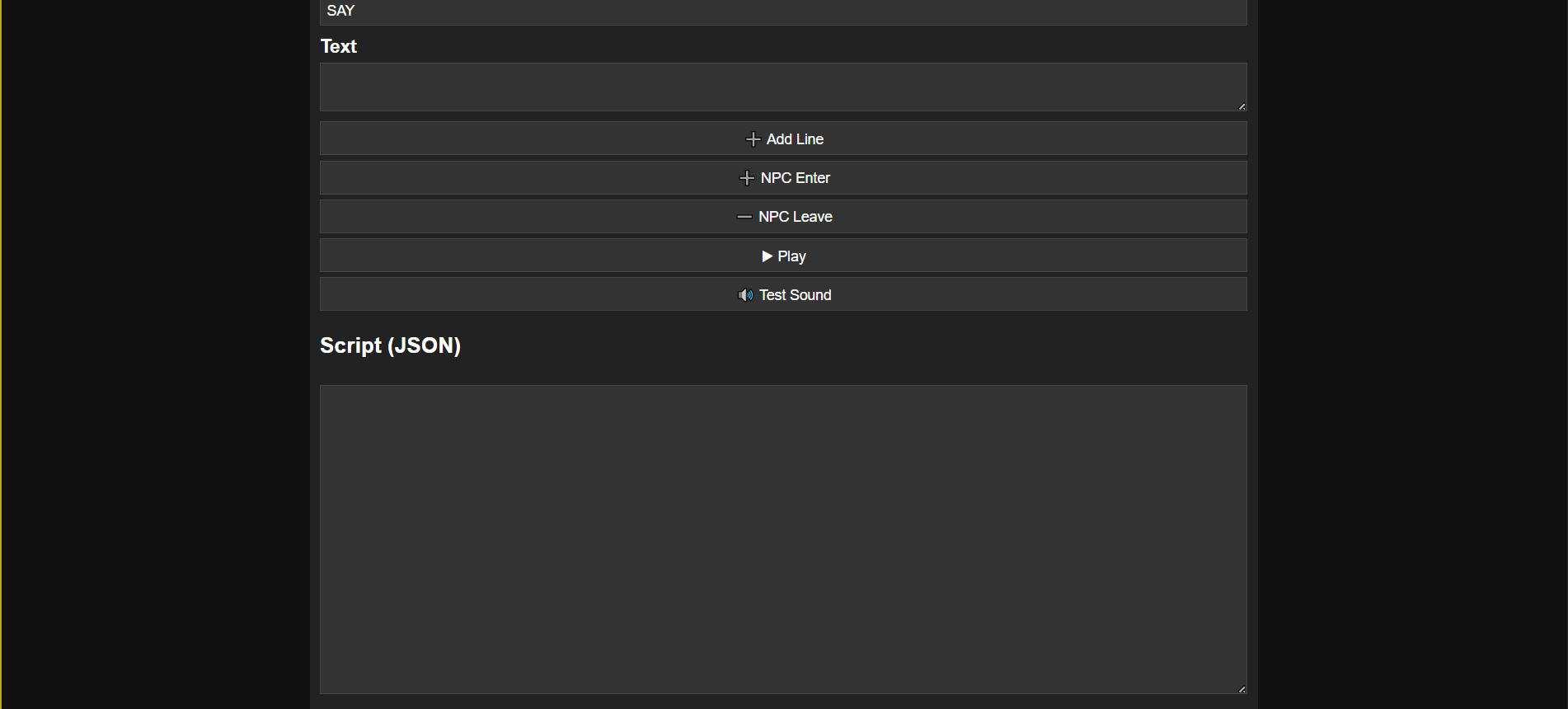This screenshot has width=1568, height=709.
Task: Focus the Script (JSON) textarea
Action: click(x=782, y=539)
